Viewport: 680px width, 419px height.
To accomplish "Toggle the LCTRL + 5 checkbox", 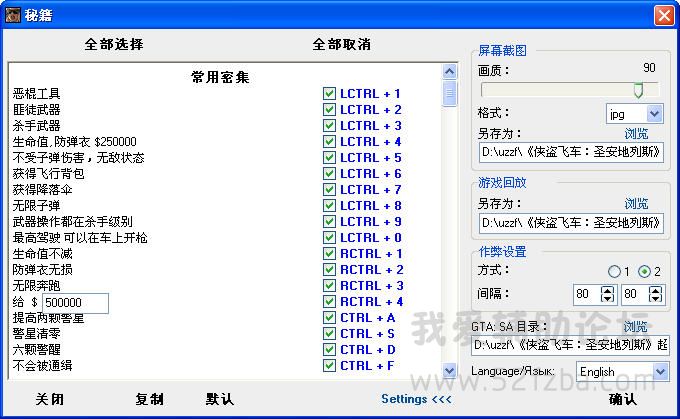I will pyautogui.click(x=329, y=158).
